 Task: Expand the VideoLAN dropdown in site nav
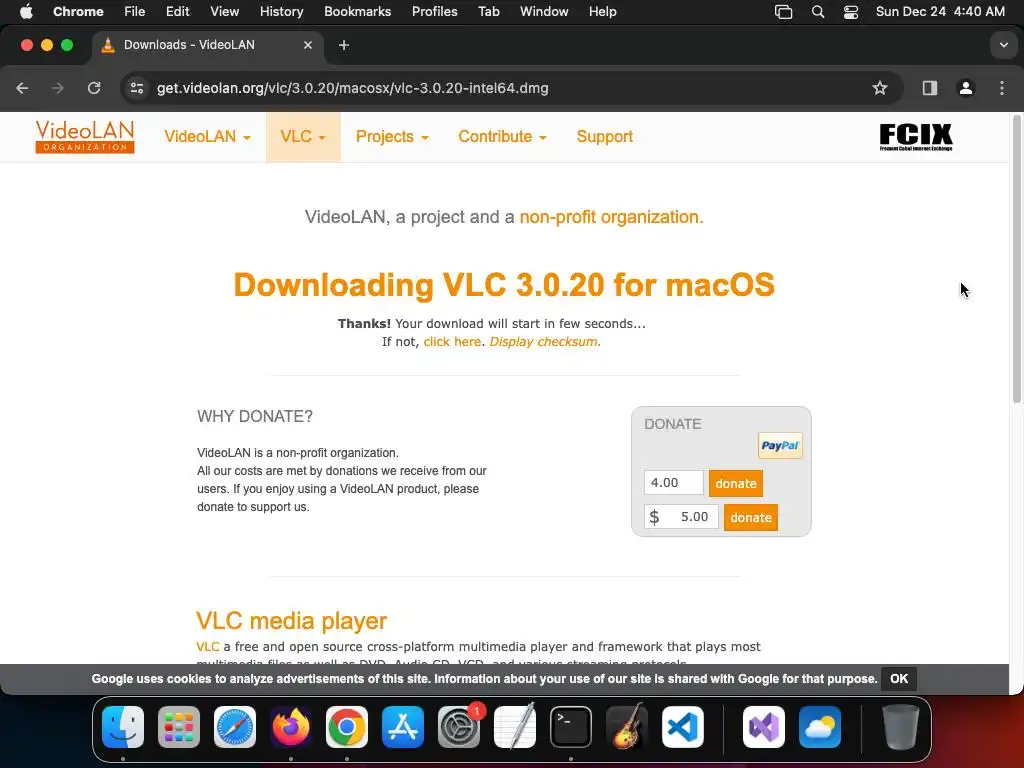(x=207, y=136)
